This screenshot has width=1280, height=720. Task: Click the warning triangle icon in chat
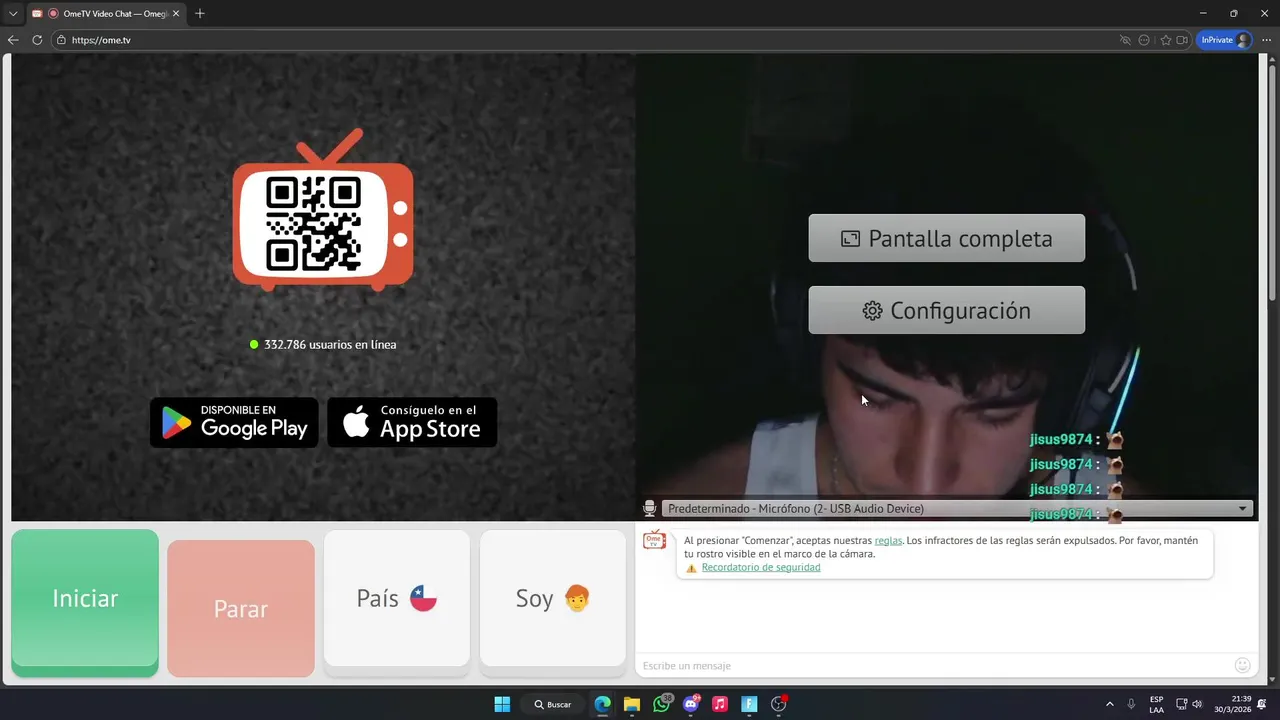[x=691, y=568]
